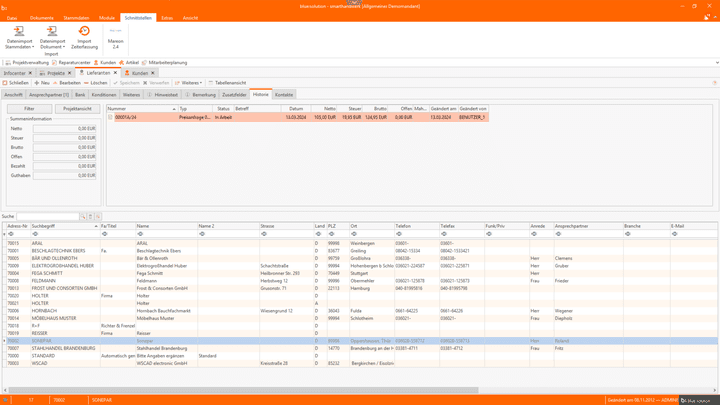Click the Projektansicht button
Viewport: 720px width, 405px height.
pyautogui.click(x=77, y=108)
